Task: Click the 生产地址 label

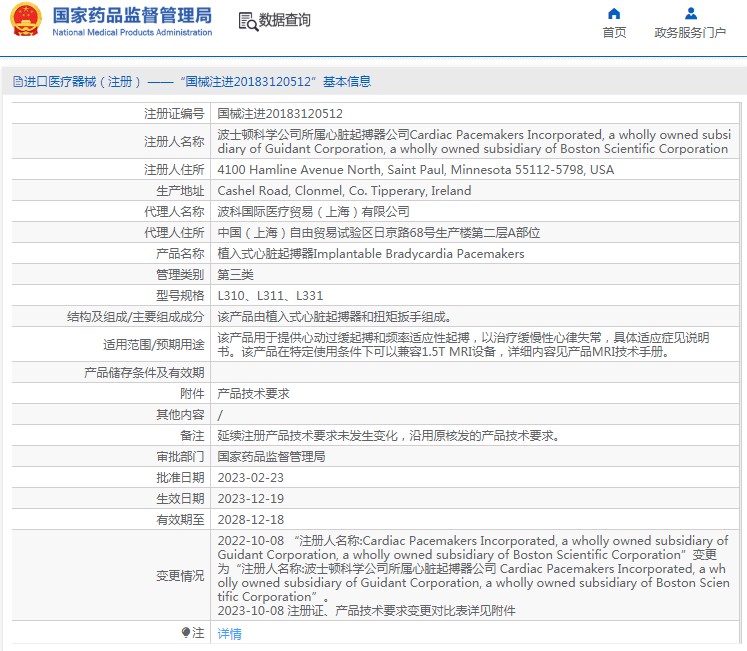Action: pos(180,191)
